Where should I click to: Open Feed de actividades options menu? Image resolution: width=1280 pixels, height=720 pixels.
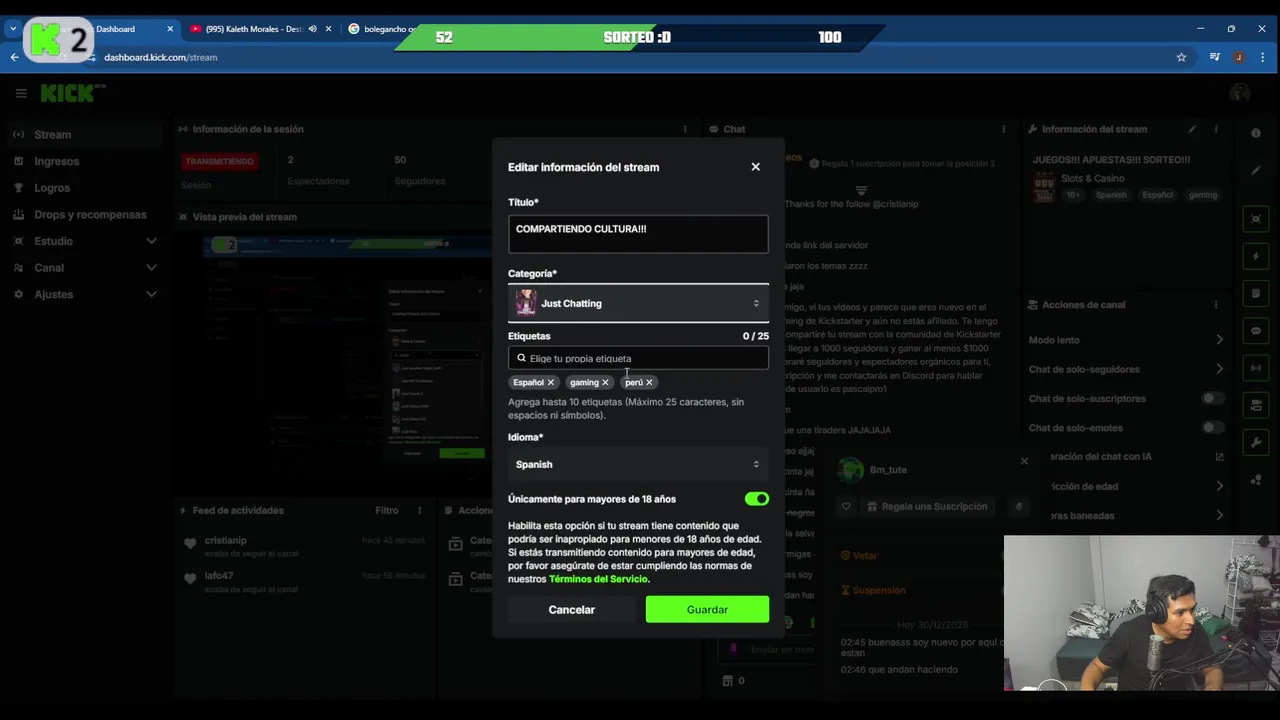point(421,510)
